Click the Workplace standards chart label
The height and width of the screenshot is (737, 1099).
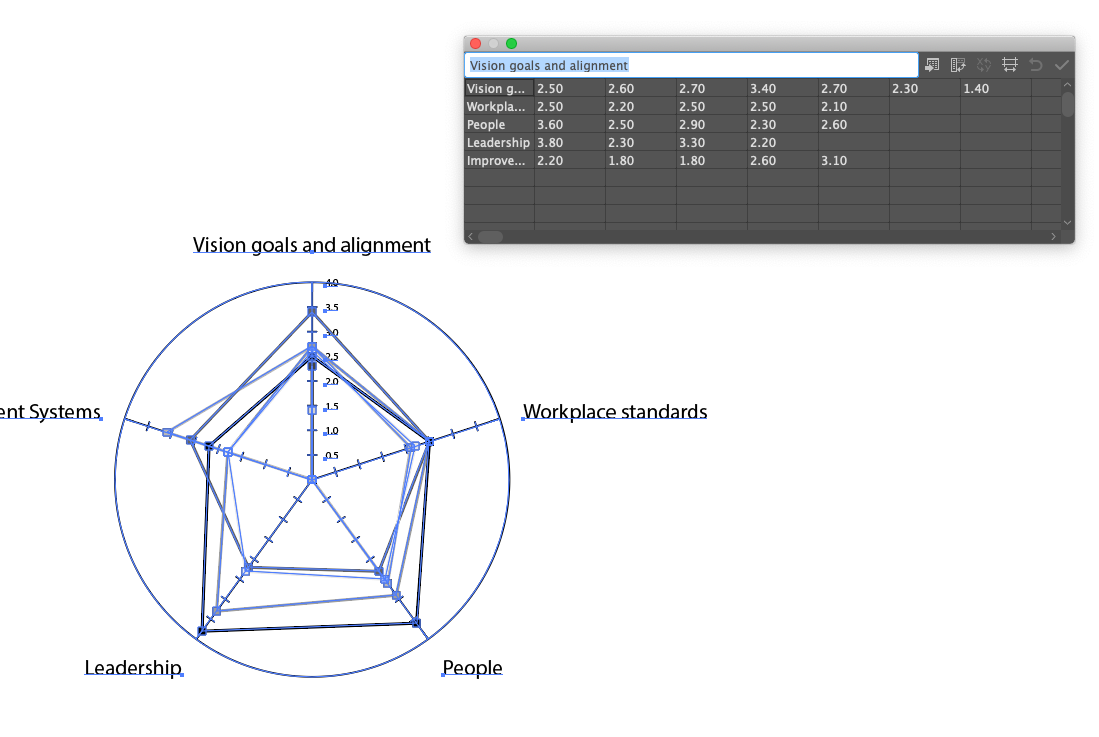pos(614,412)
